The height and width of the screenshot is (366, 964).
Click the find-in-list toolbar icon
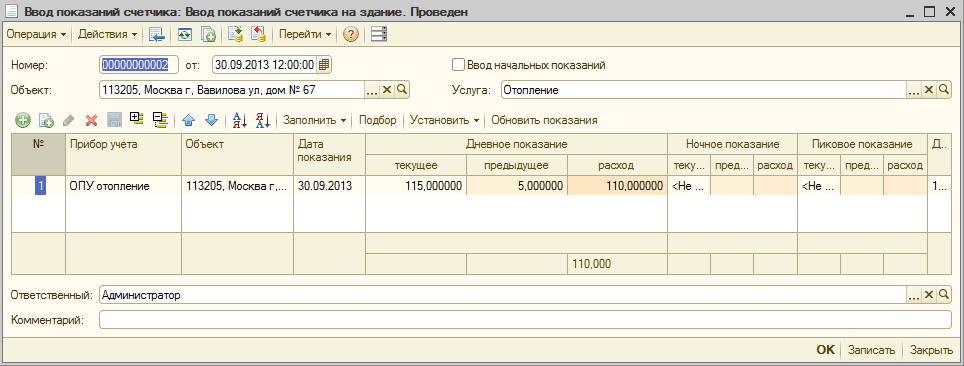[x=157, y=34]
